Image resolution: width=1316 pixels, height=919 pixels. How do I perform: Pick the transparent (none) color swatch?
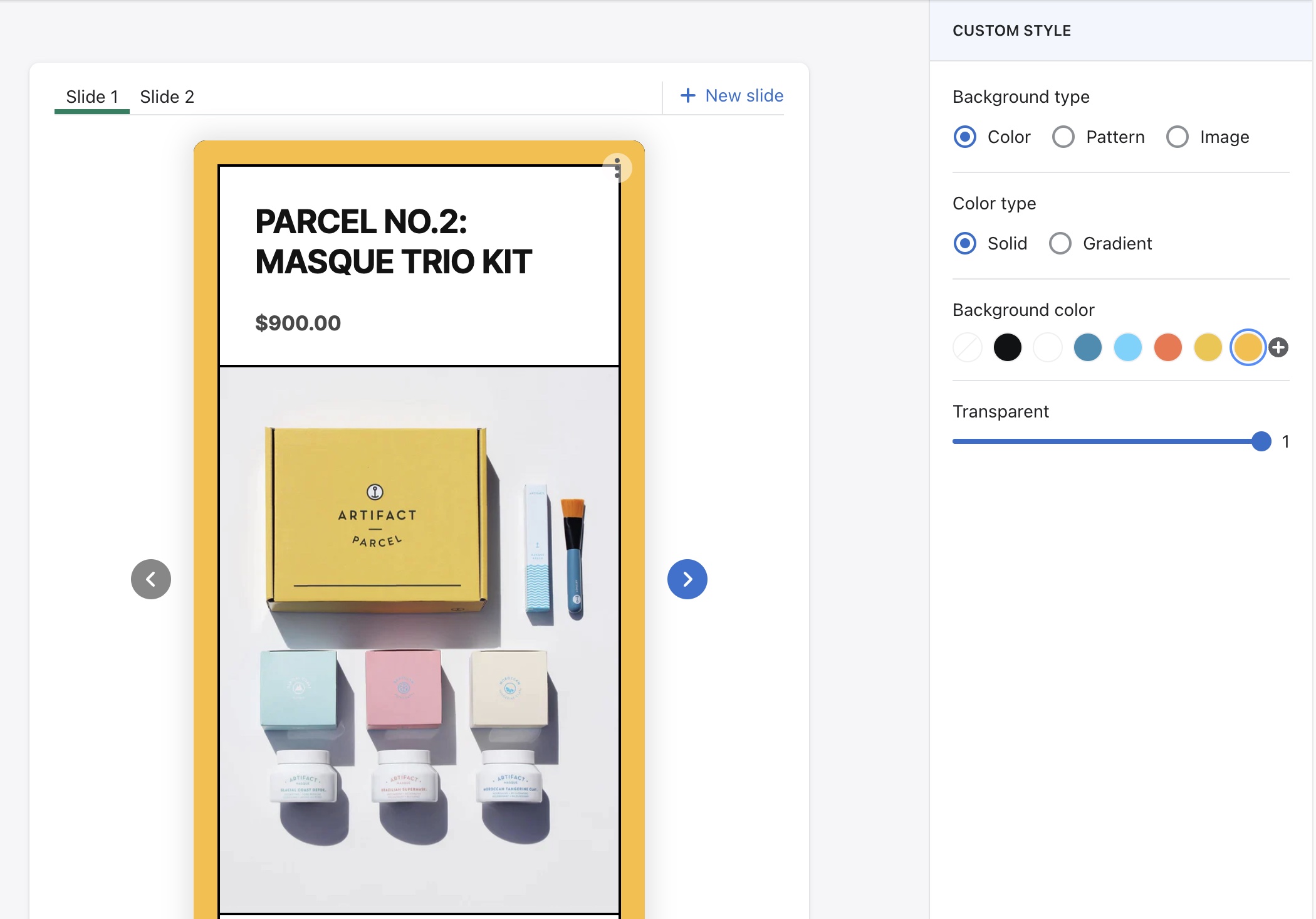(x=967, y=347)
